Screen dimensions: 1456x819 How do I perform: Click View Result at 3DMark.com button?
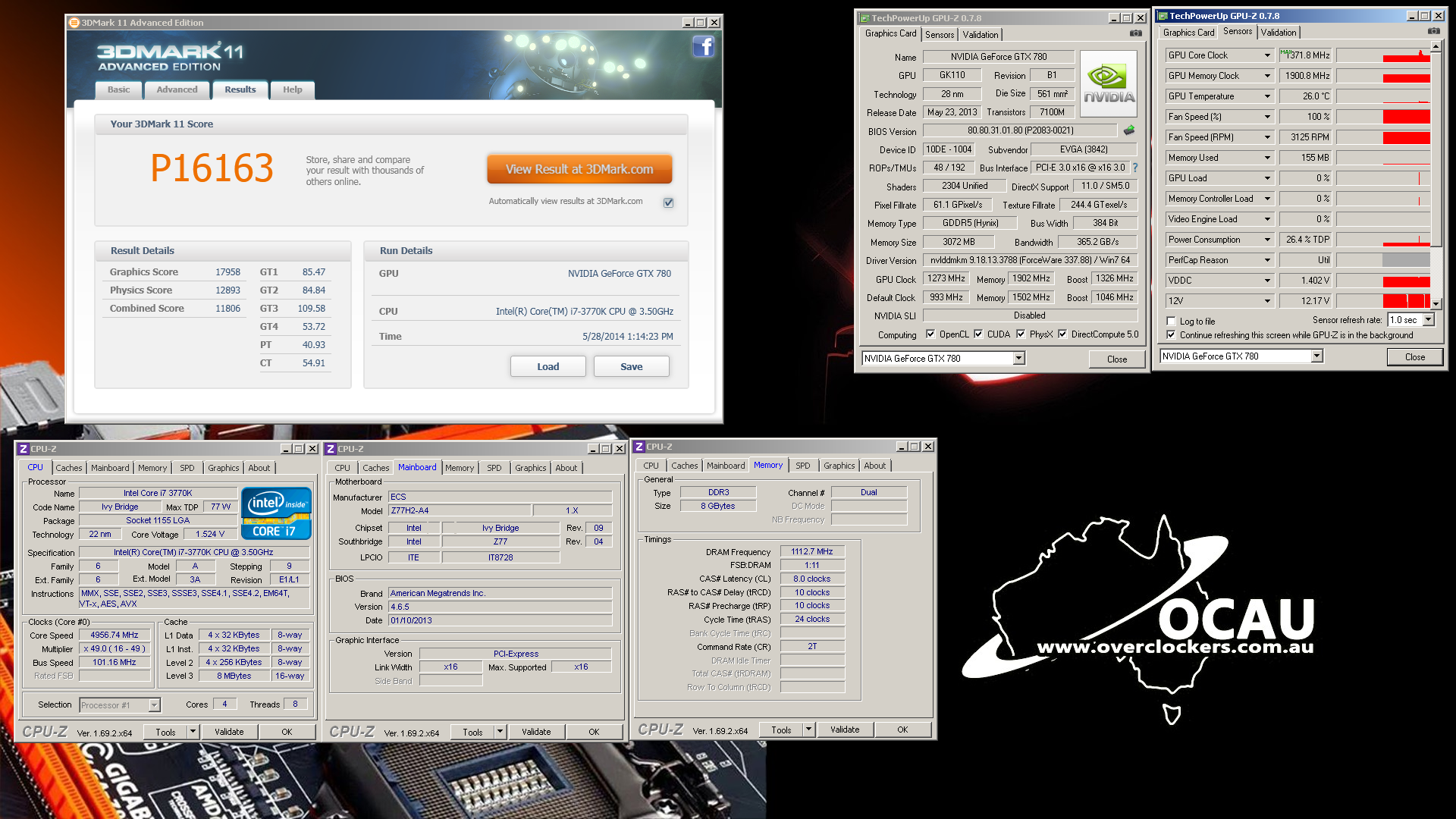579,169
